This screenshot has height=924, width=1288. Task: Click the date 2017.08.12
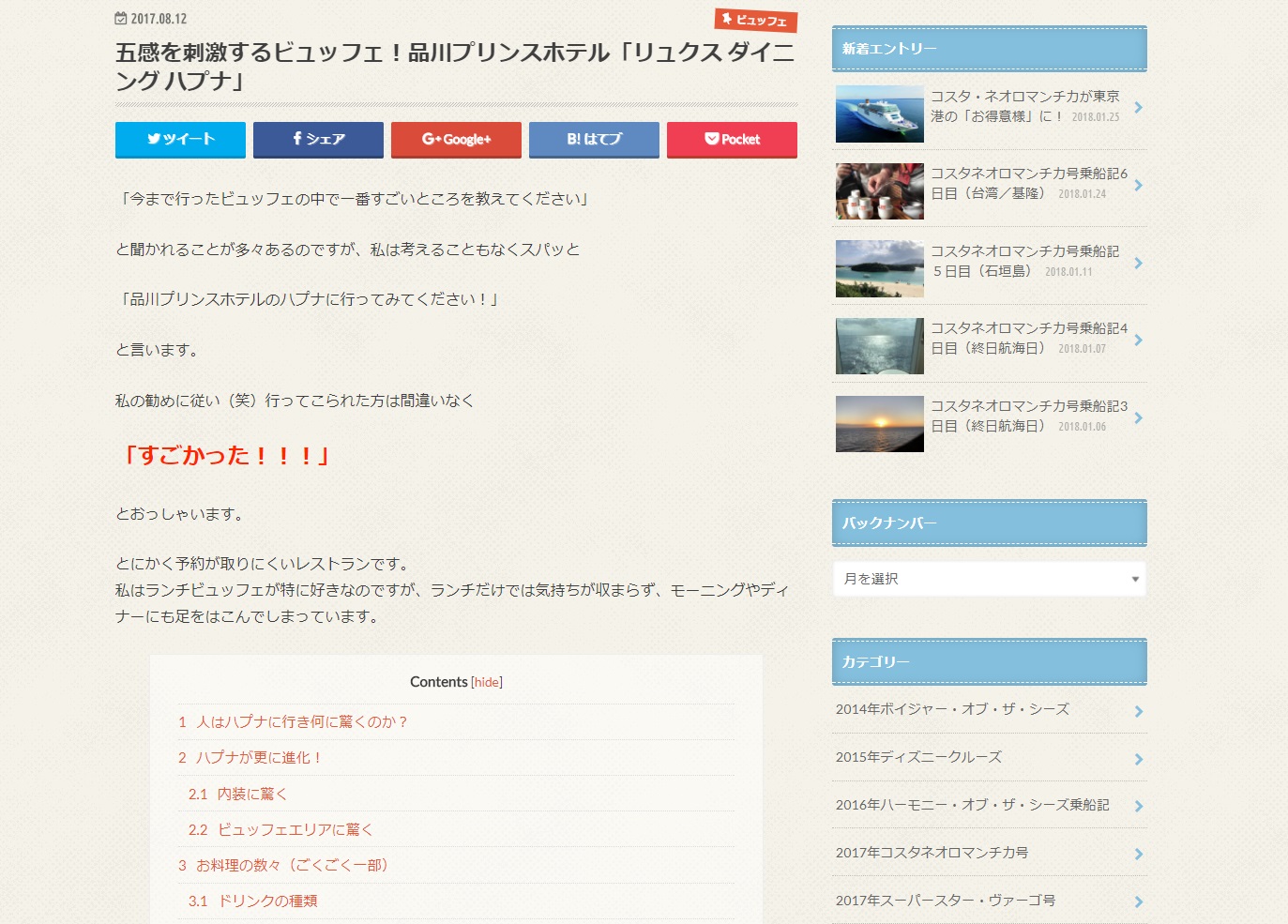click(x=159, y=19)
